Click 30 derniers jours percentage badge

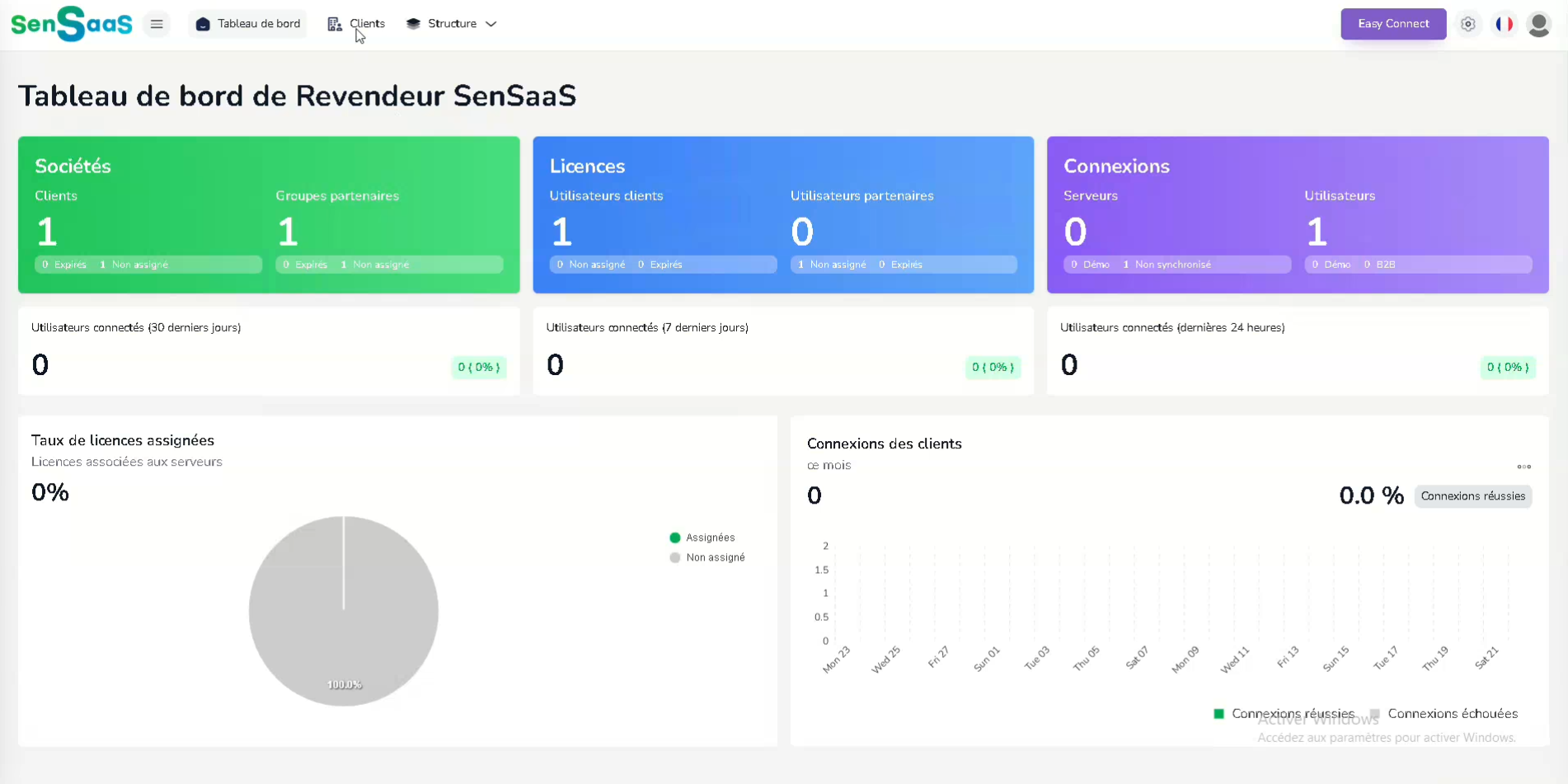479,367
